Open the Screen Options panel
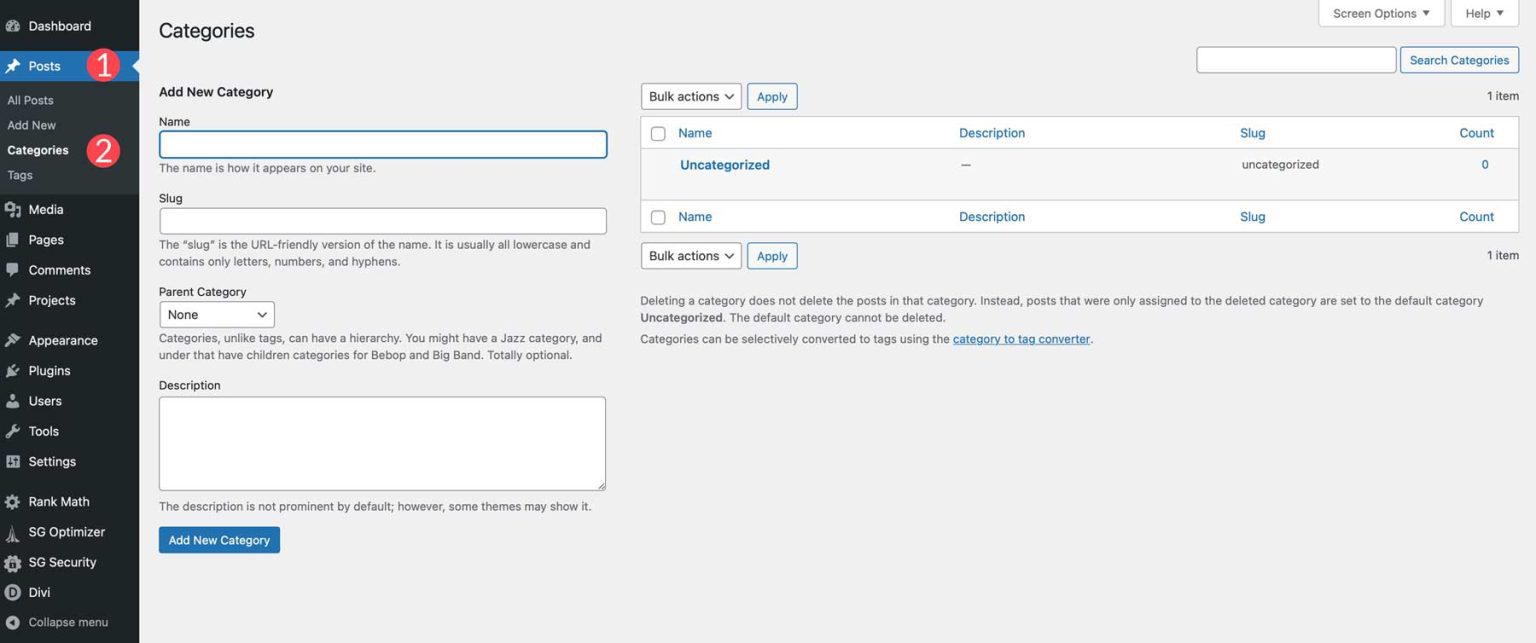The image size is (1536, 643). pos(1380,13)
